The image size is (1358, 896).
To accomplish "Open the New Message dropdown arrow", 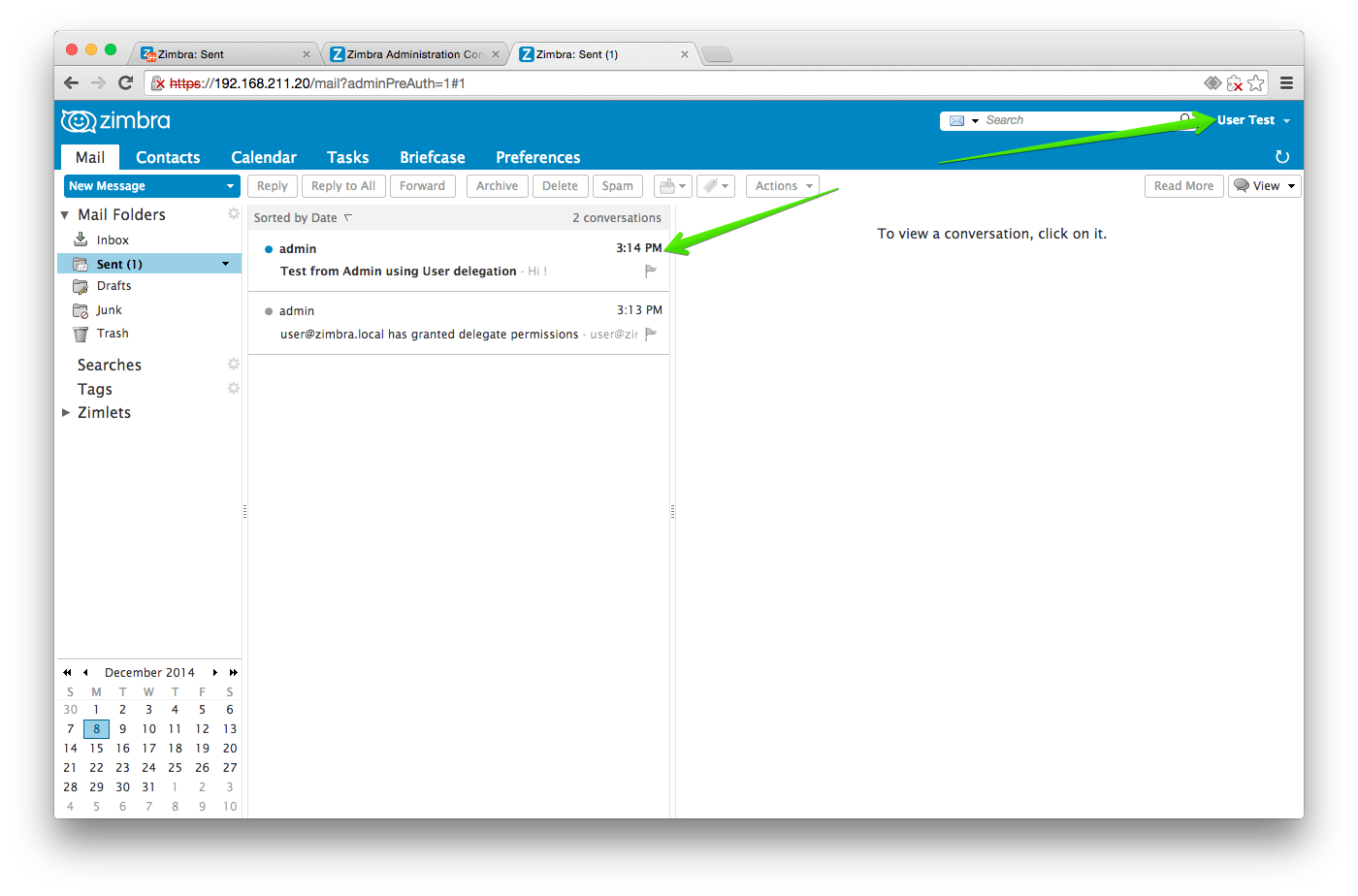I will (230, 186).
